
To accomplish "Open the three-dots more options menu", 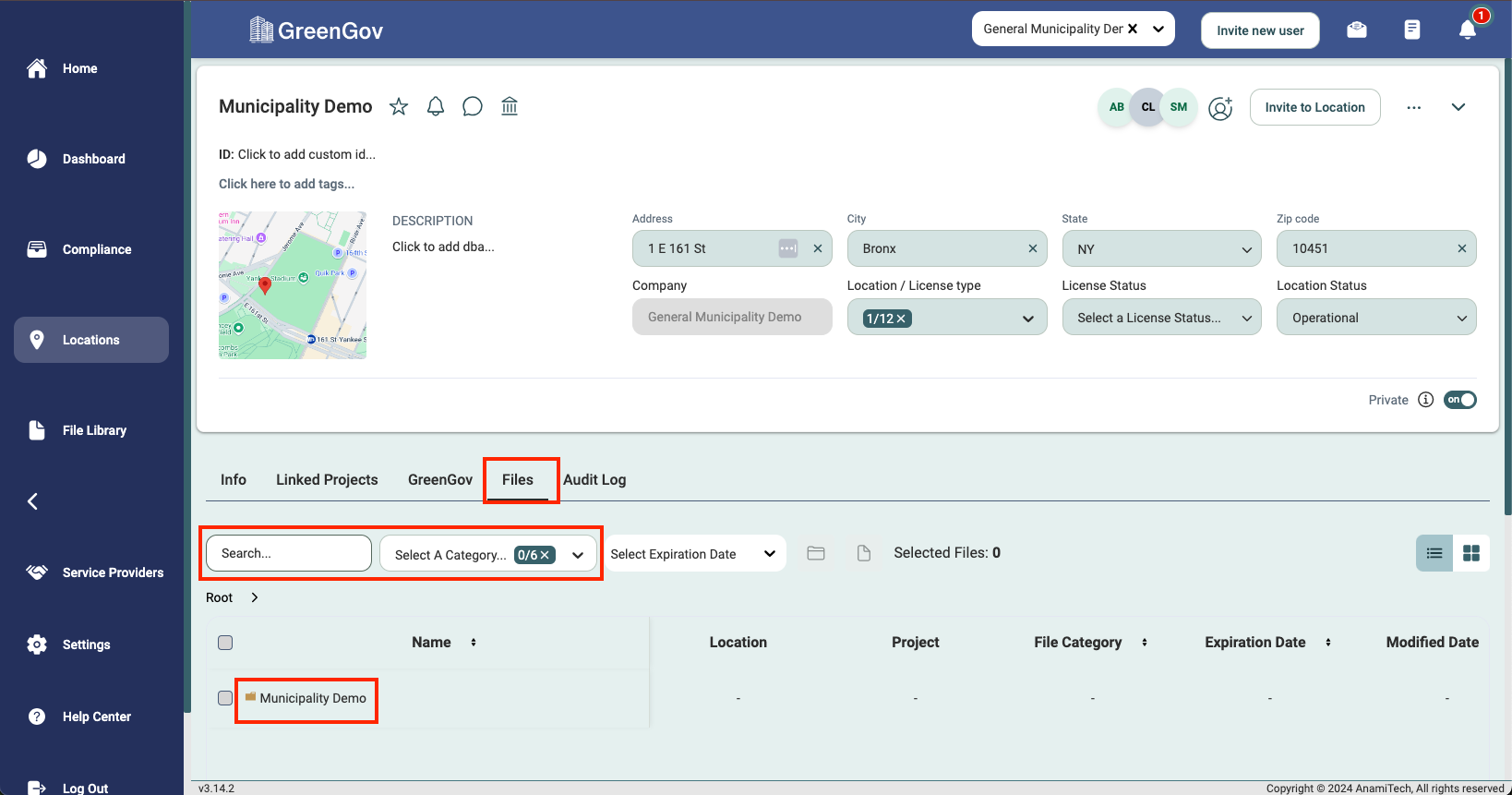I will tap(1413, 108).
